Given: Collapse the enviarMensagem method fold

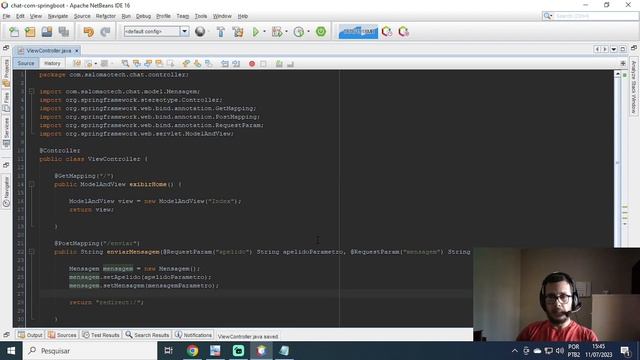Looking at the screenshot, I should pyautogui.click(x=31, y=252).
